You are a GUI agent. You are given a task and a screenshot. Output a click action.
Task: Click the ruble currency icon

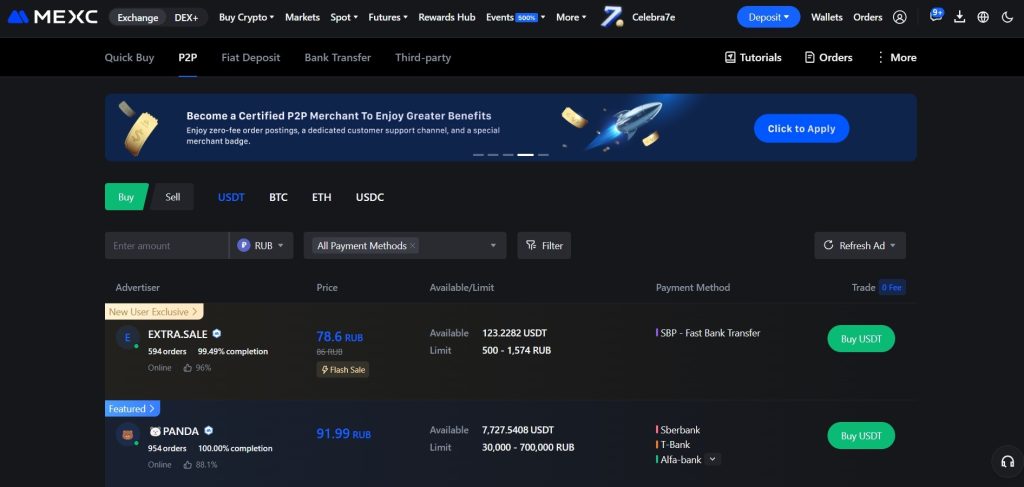[244, 245]
